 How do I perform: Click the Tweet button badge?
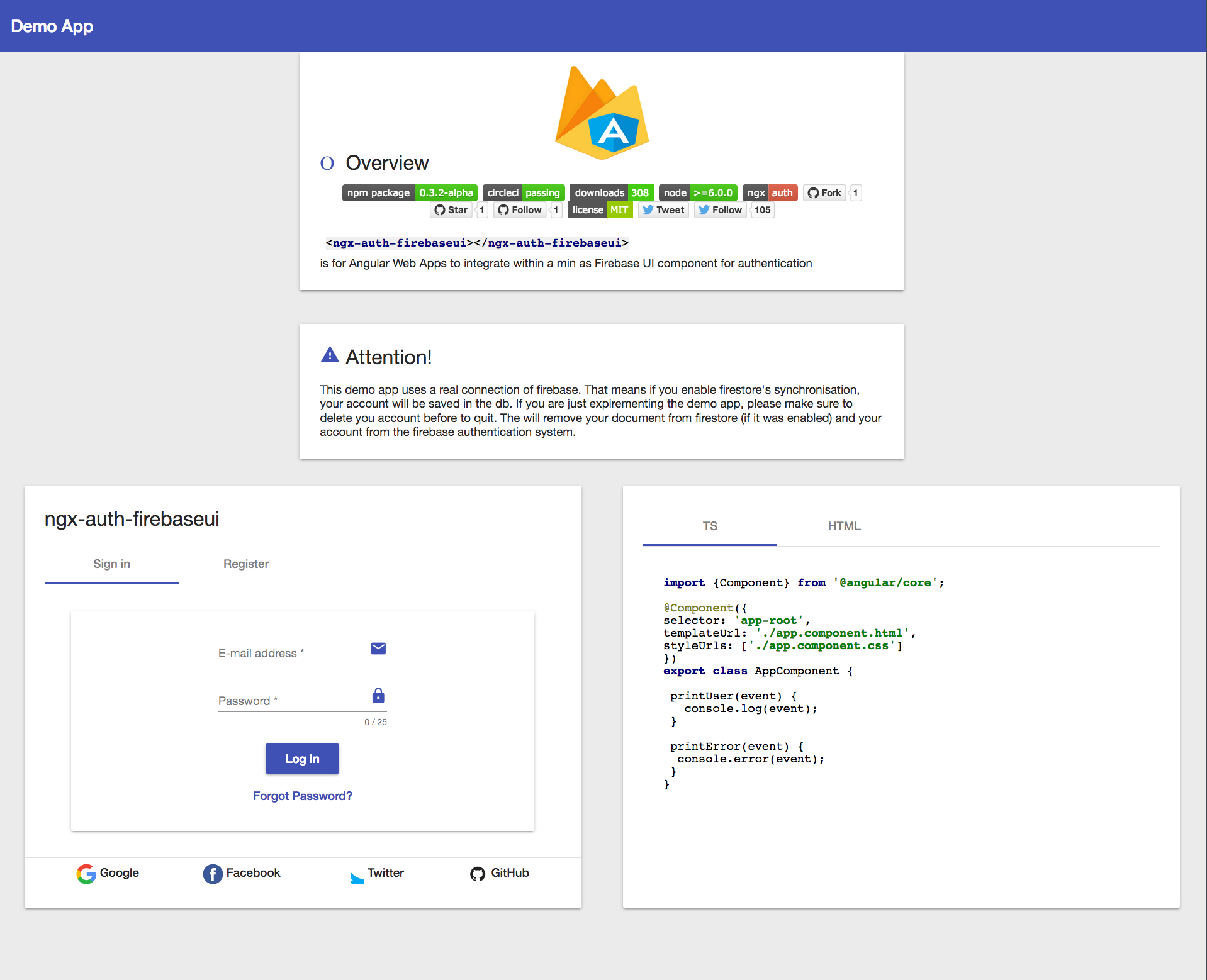coord(663,210)
